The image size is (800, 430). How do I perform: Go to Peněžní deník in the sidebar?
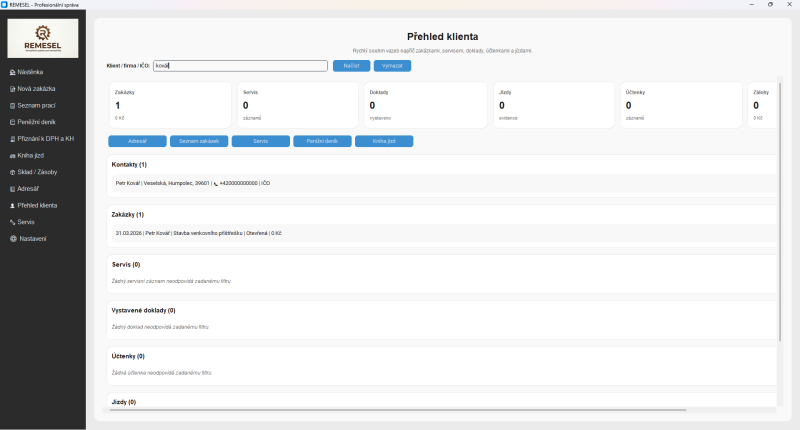pos(35,121)
